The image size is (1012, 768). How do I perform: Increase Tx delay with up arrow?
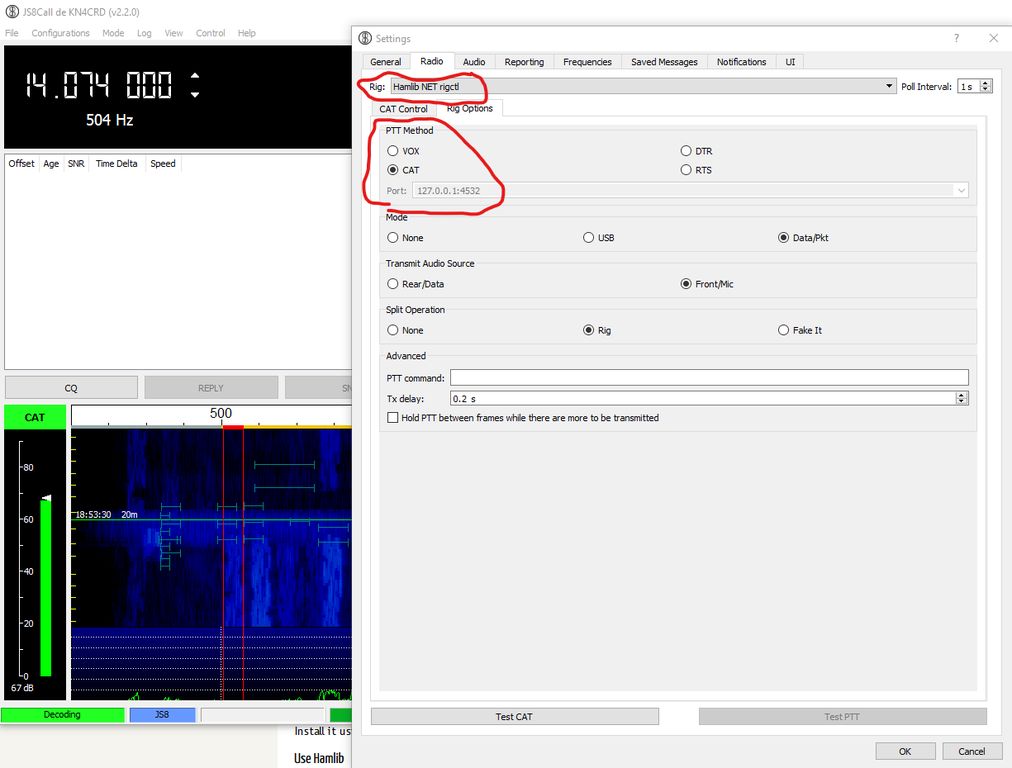(962, 395)
